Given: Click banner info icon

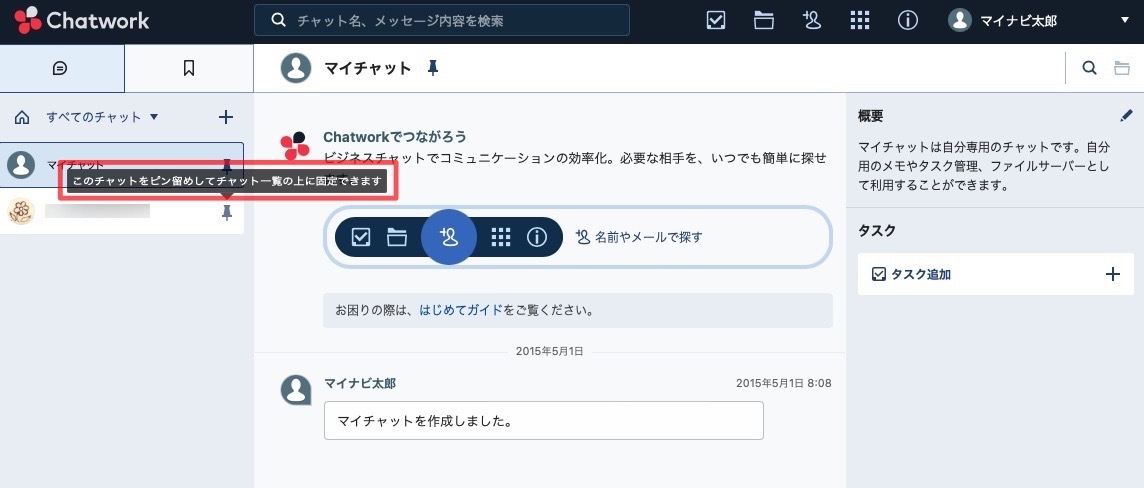Looking at the screenshot, I should click(x=537, y=237).
